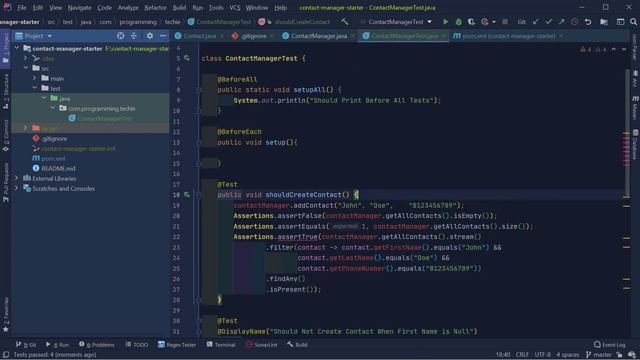Click the Git Update Project arrow
The image size is (640, 360).
click(536, 22)
